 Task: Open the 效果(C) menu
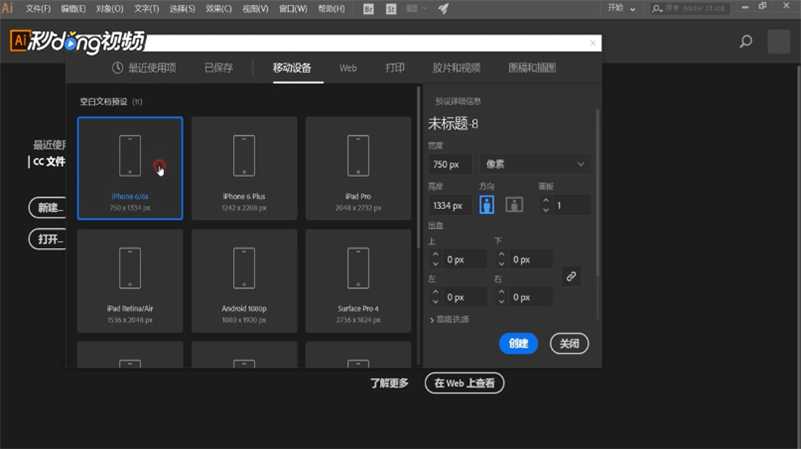[219, 9]
